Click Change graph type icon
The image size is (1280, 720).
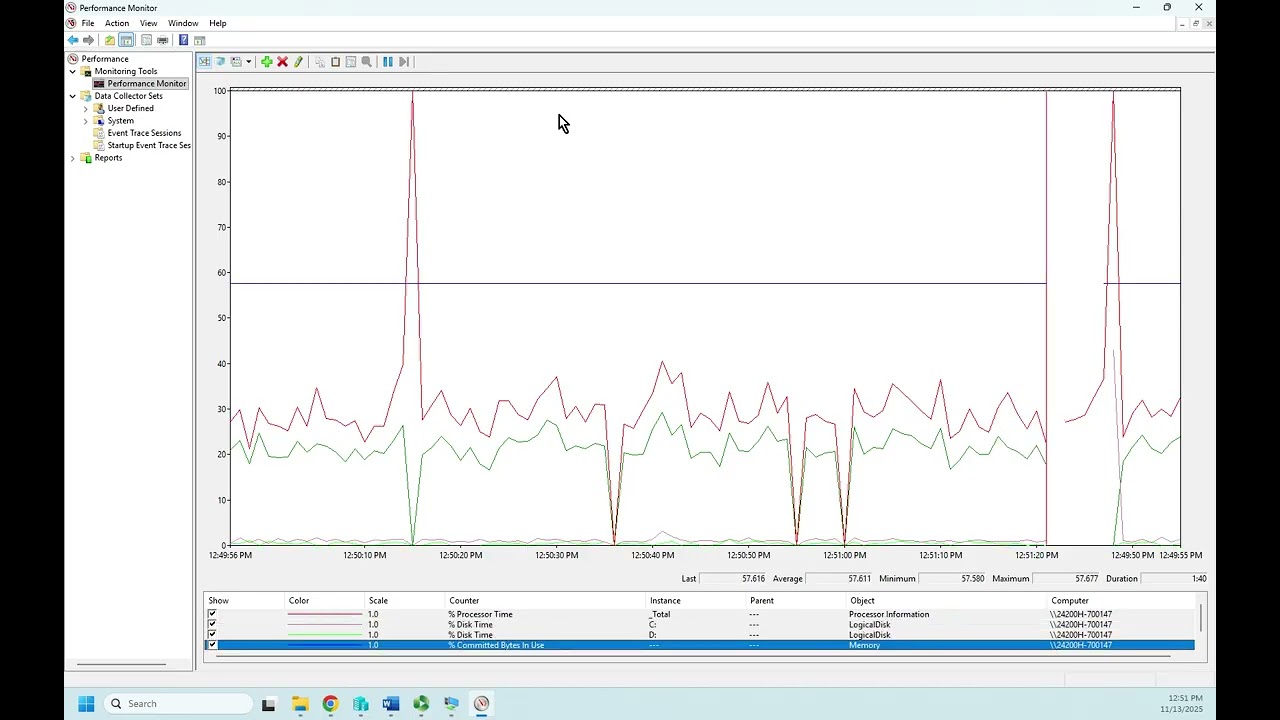click(236, 62)
